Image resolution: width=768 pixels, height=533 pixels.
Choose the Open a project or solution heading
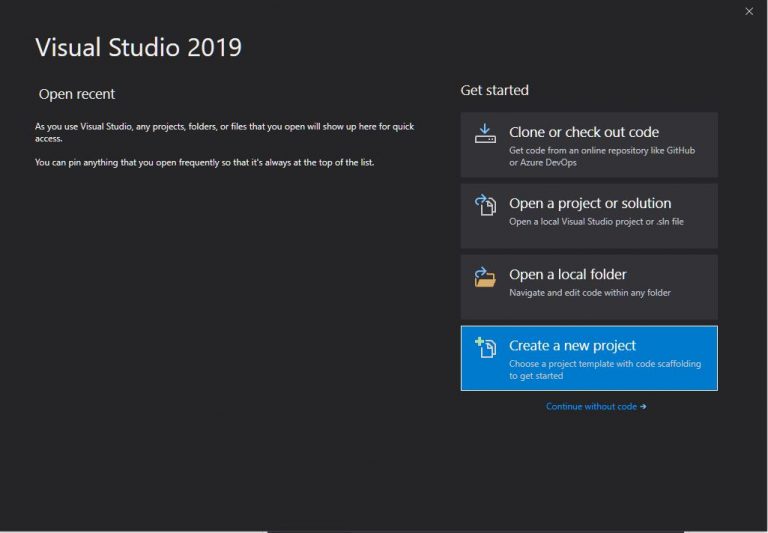coord(590,203)
